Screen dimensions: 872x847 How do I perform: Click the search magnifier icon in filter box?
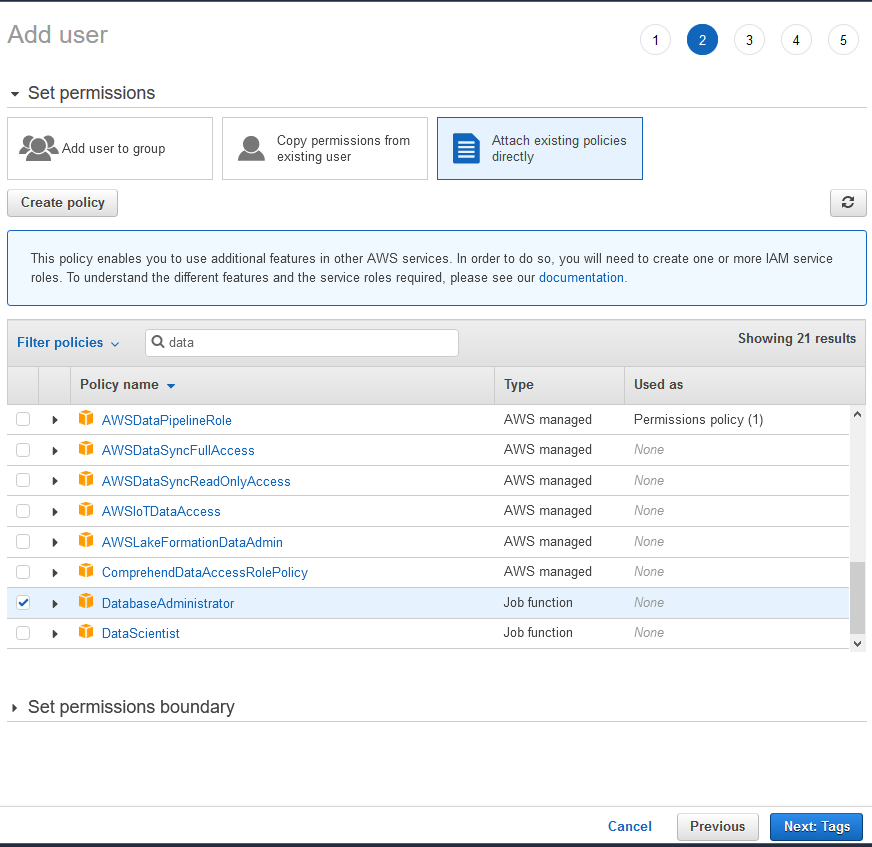coord(158,342)
